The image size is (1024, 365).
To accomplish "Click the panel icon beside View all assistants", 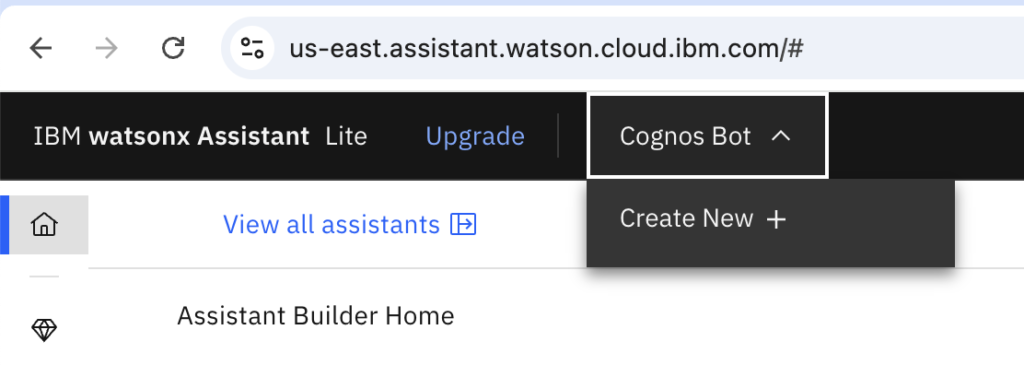I will tap(464, 225).
